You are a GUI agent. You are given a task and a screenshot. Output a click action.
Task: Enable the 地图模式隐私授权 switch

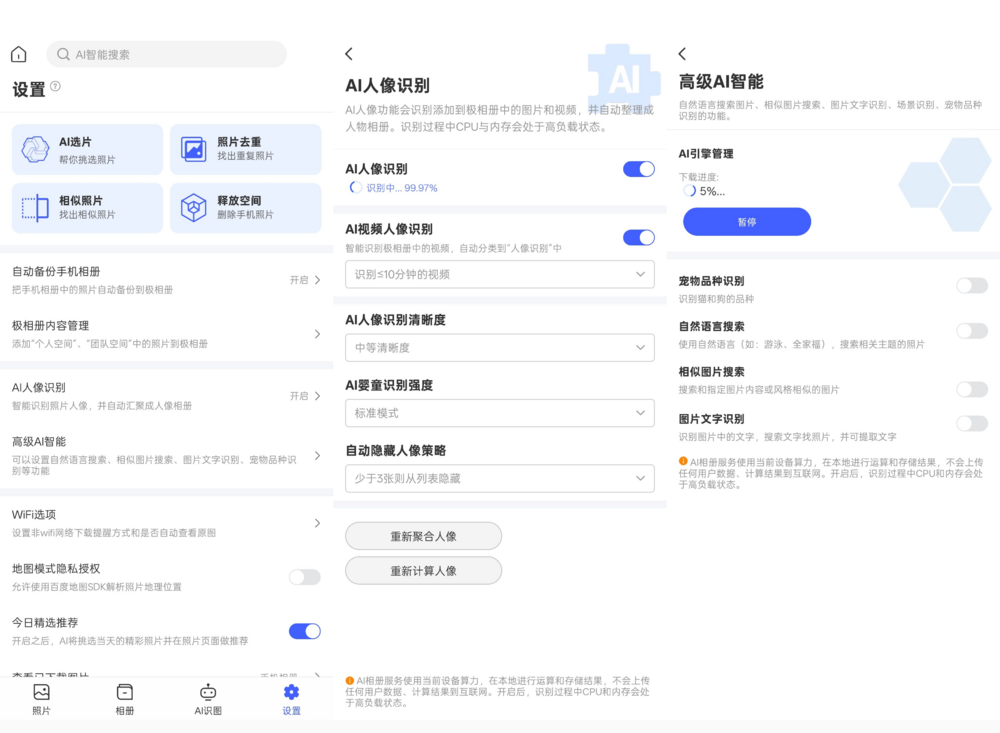[304, 577]
